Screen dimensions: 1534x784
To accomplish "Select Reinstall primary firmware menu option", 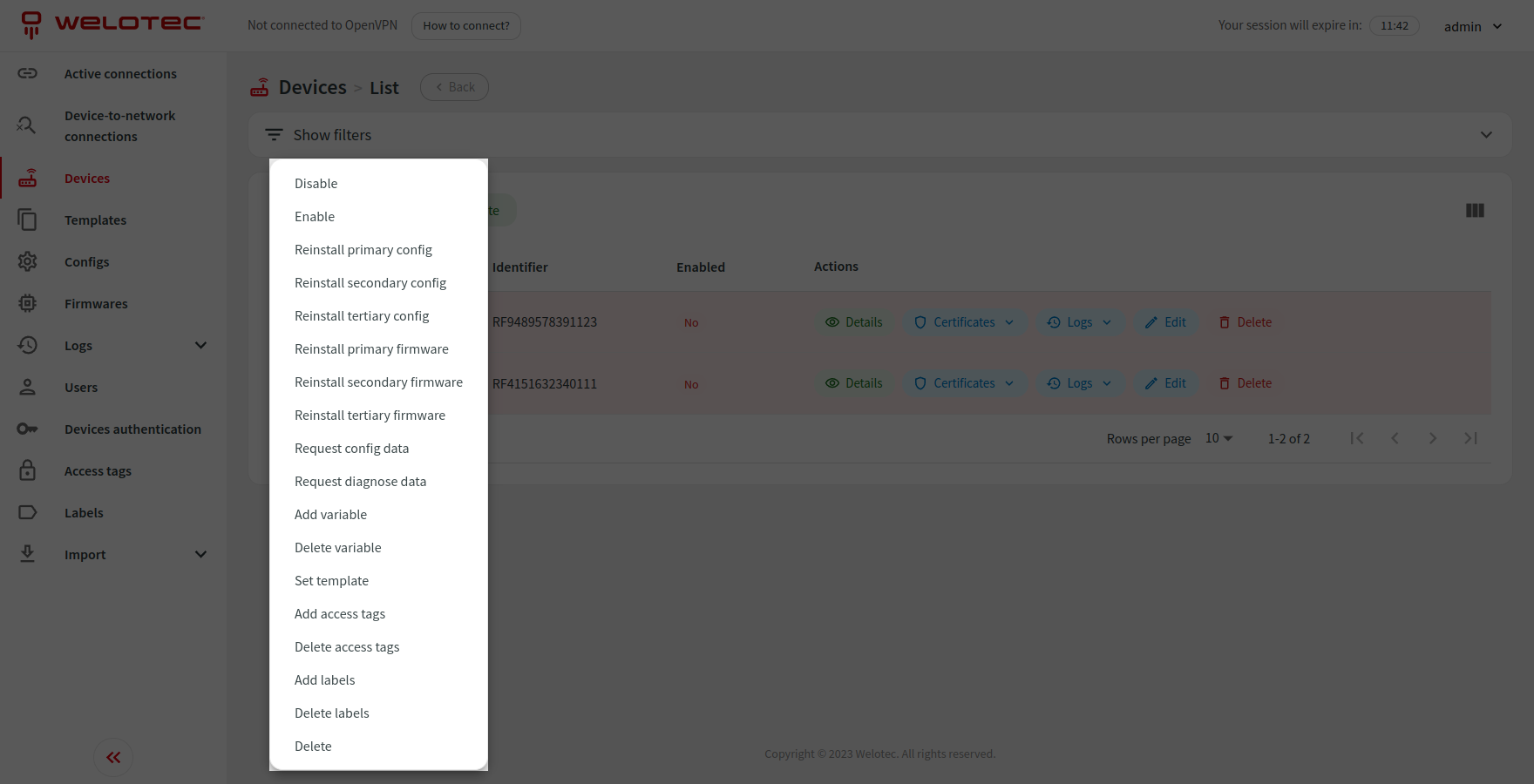I will pyautogui.click(x=371, y=349).
